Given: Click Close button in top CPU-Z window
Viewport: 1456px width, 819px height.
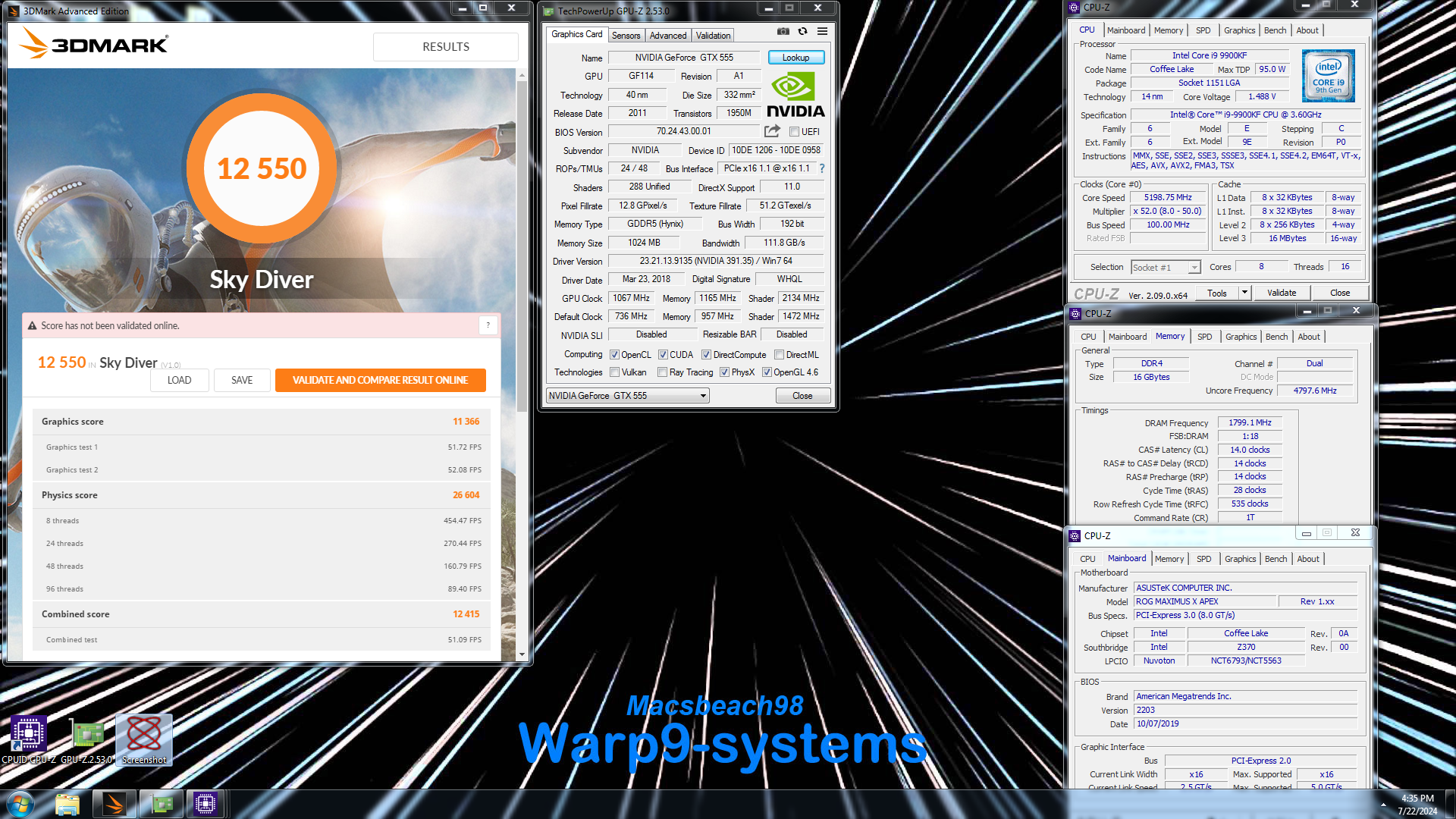Looking at the screenshot, I should (1340, 293).
